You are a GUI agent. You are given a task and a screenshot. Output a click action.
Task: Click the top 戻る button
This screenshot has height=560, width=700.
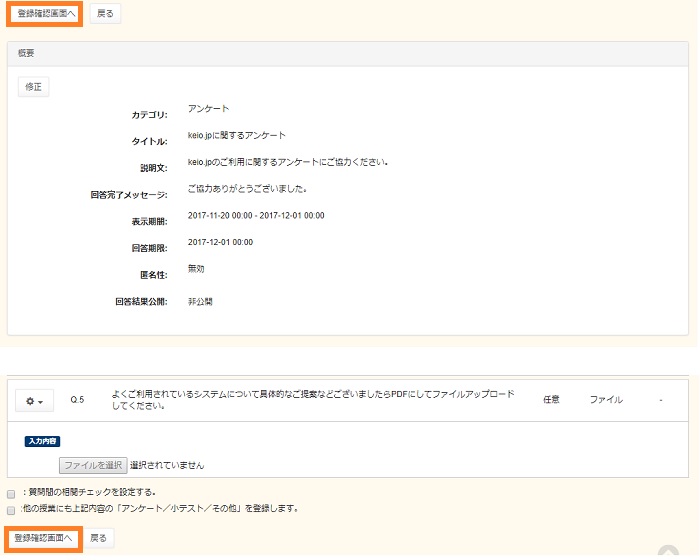pos(105,14)
